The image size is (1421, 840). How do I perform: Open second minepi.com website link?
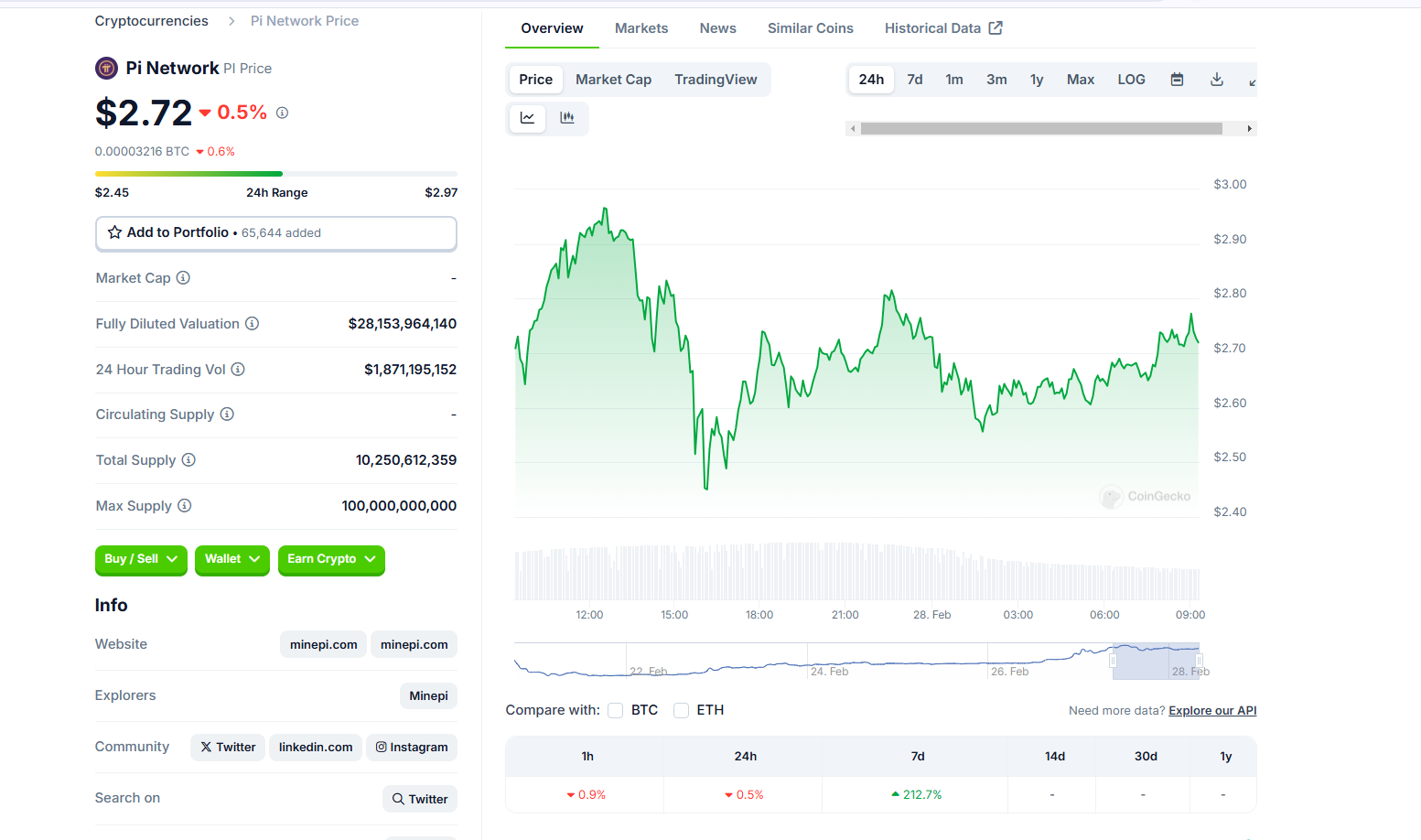point(414,645)
